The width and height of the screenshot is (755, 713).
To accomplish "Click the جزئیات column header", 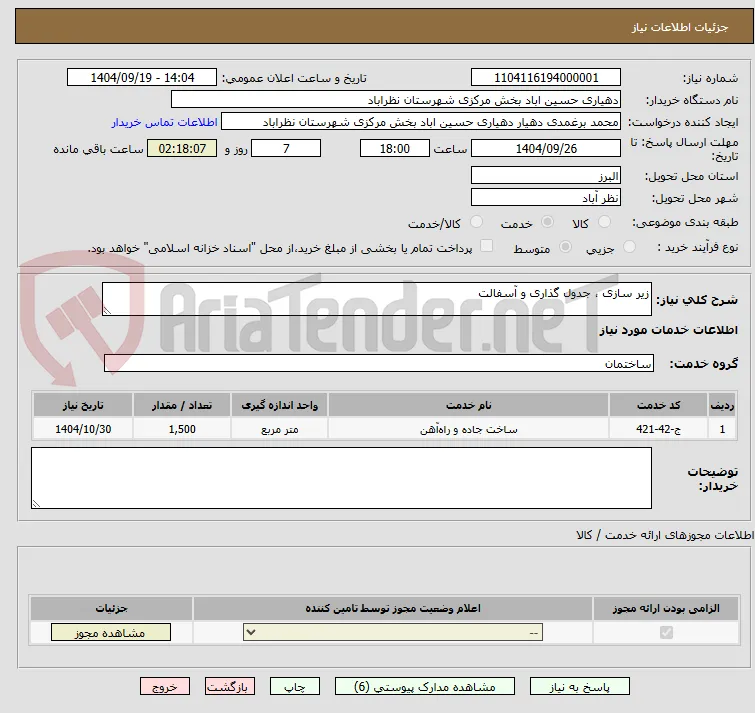I will click(x=111, y=609).
